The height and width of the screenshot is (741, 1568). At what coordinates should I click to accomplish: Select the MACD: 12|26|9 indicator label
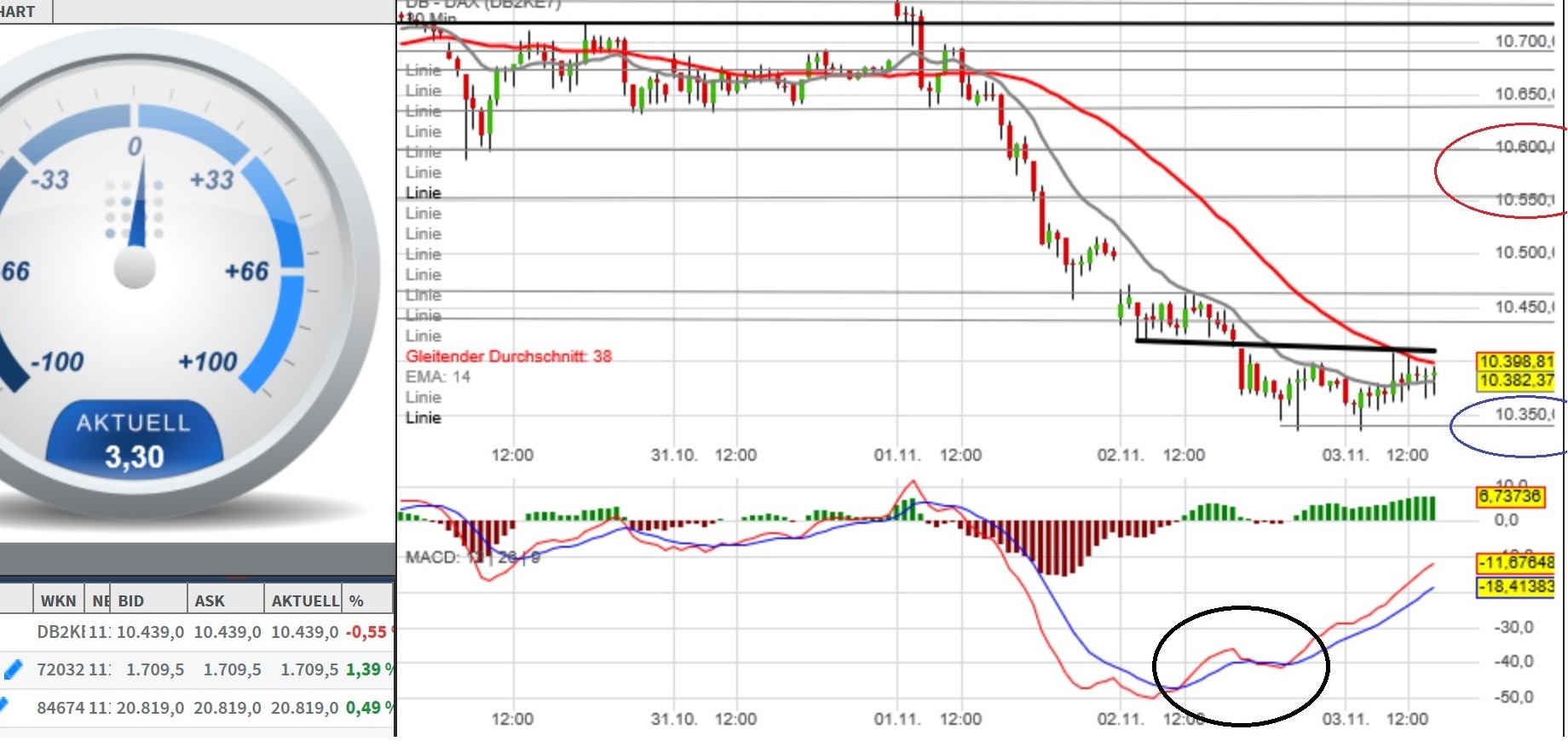473,557
